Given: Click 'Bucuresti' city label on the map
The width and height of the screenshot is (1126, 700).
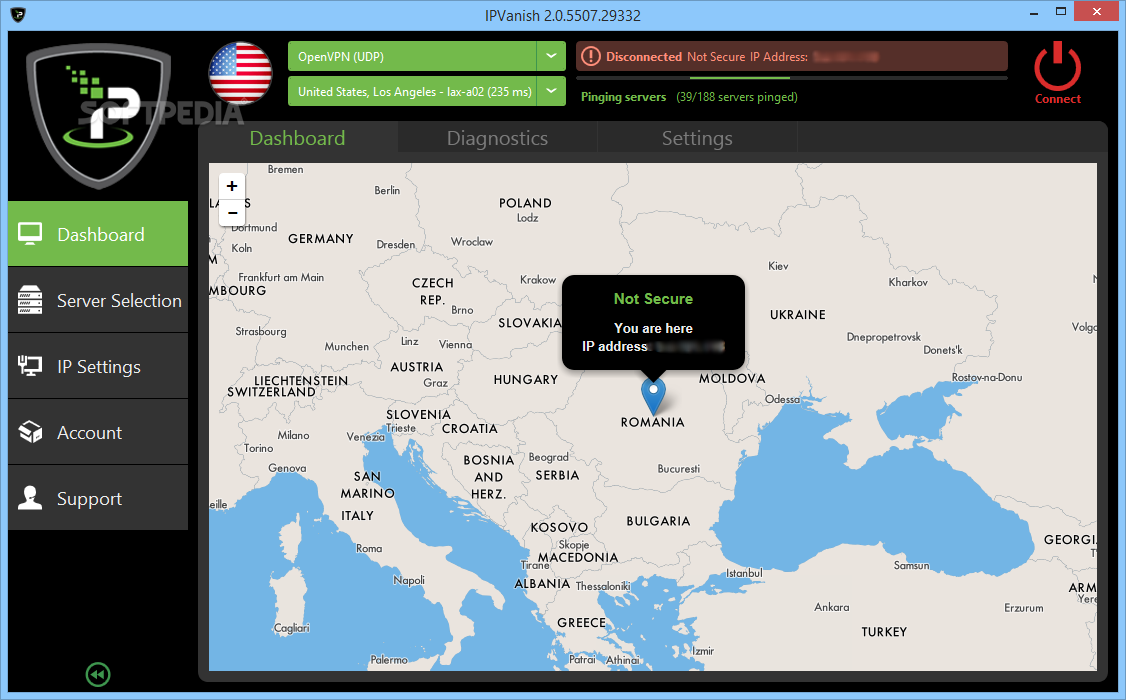Looking at the screenshot, I should (679, 469).
